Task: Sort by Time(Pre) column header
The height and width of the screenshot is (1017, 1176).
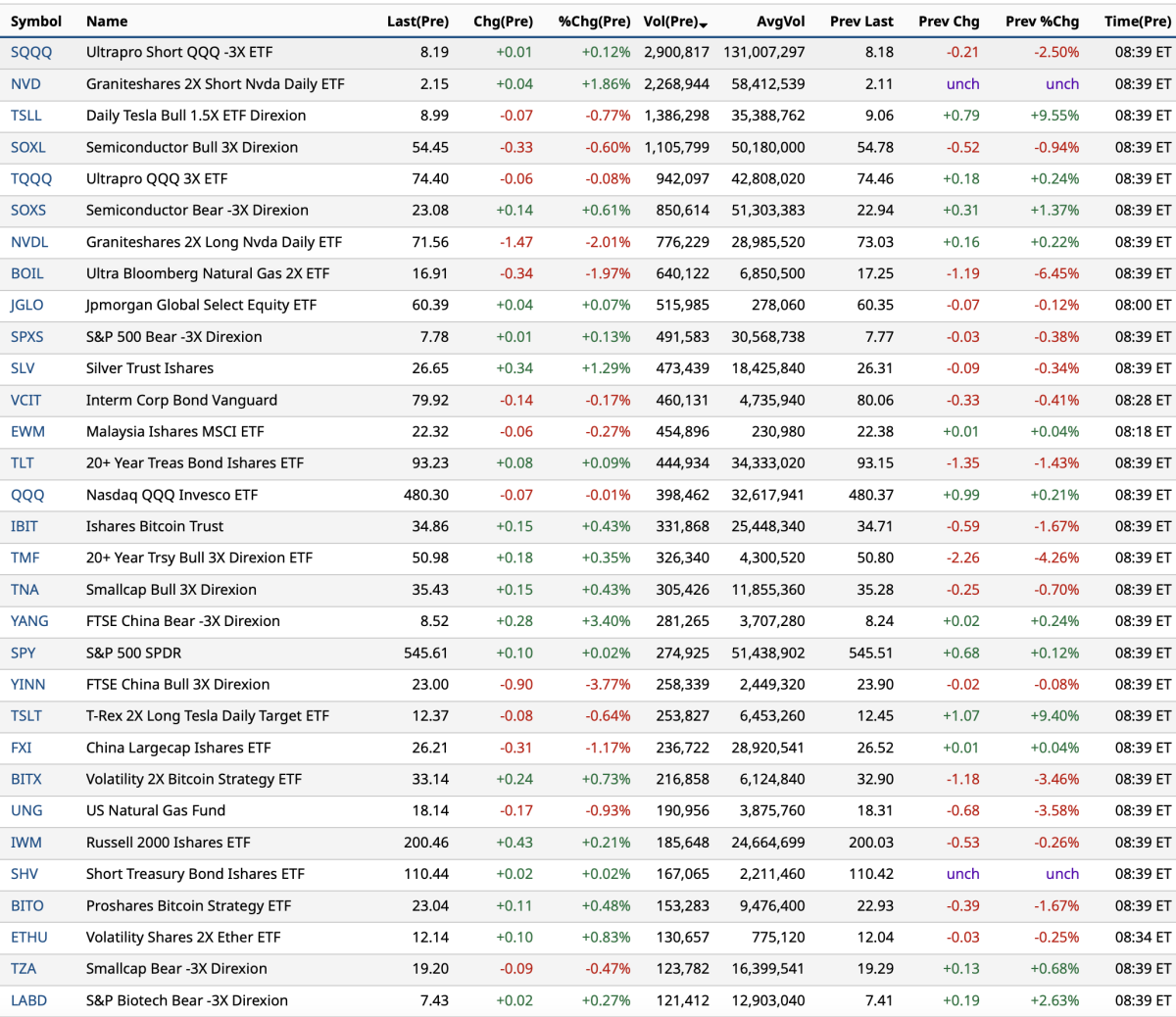Action: tap(1137, 22)
